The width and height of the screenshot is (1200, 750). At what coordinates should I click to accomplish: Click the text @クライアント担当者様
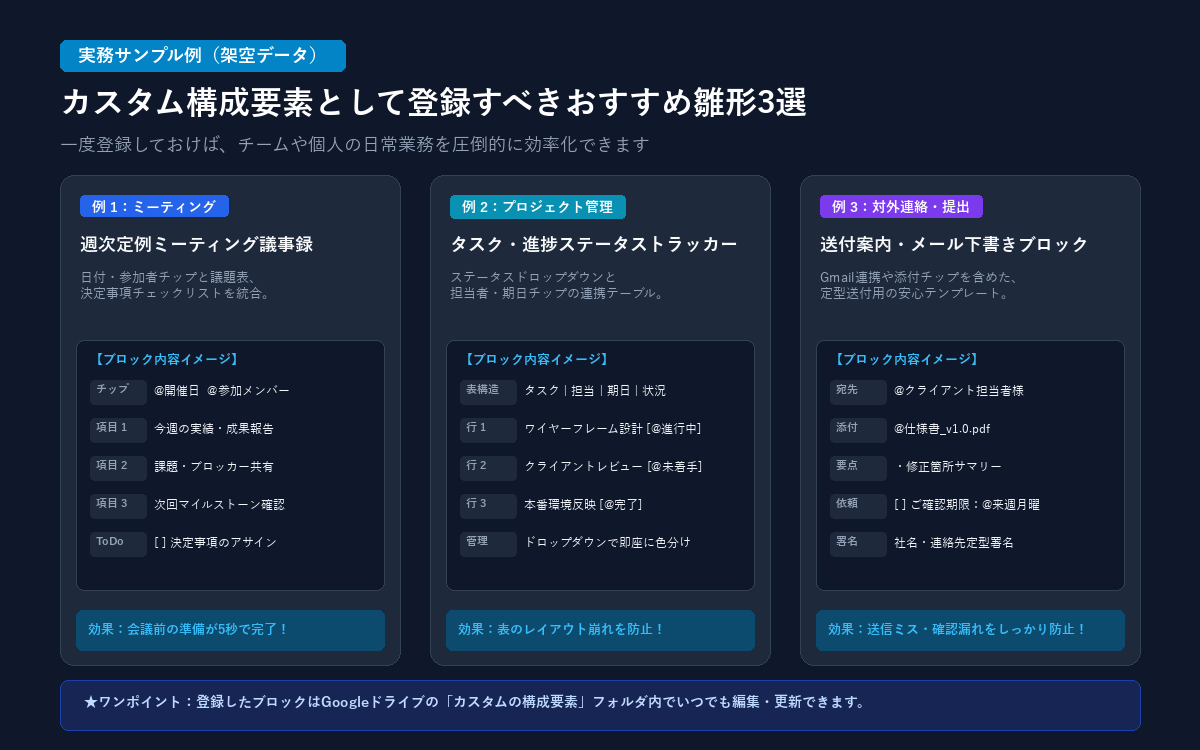[x=959, y=391]
